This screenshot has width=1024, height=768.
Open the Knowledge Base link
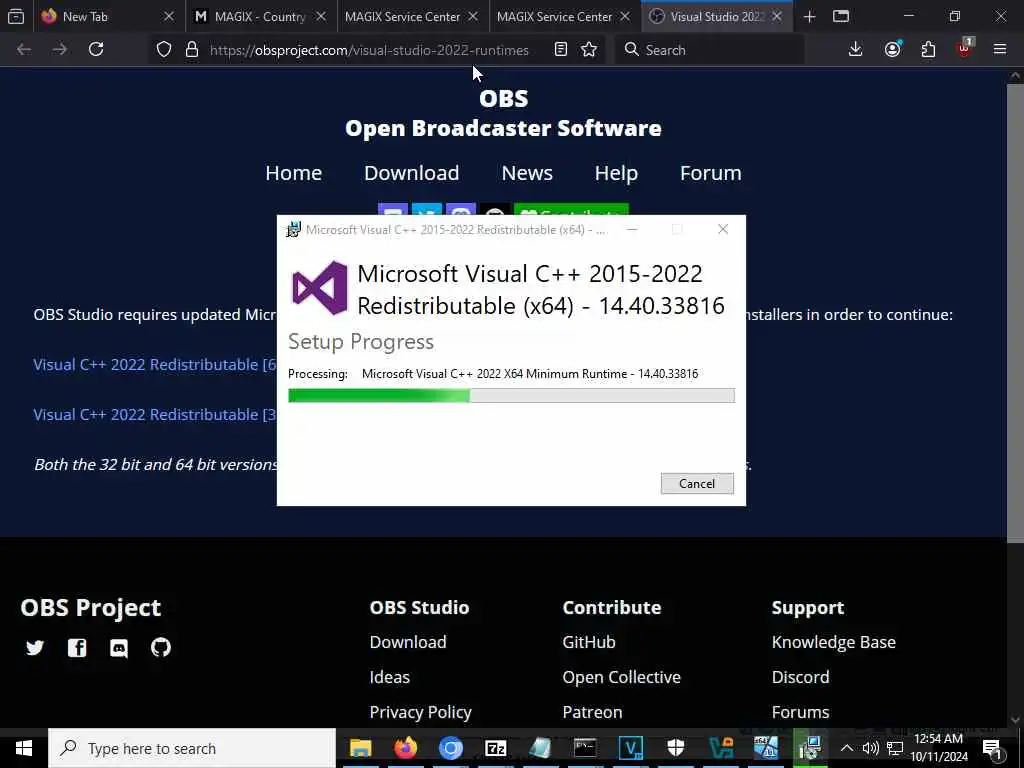(834, 642)
